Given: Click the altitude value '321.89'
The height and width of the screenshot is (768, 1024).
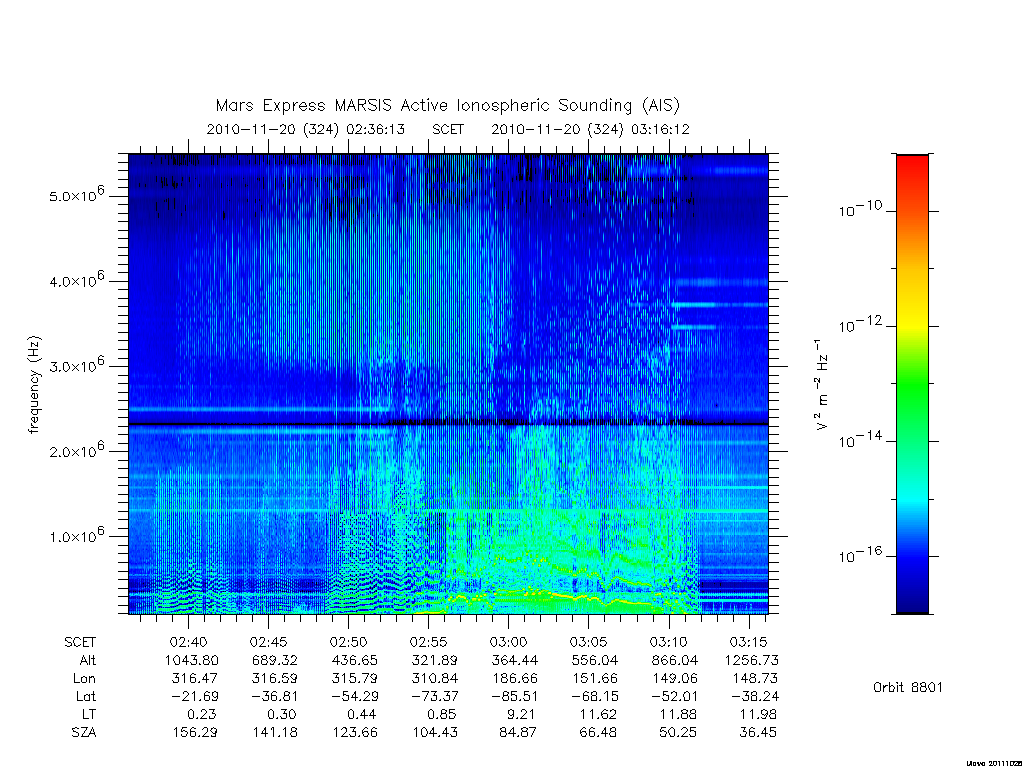Looking at the screenshot, I should [x=434, y=660].
